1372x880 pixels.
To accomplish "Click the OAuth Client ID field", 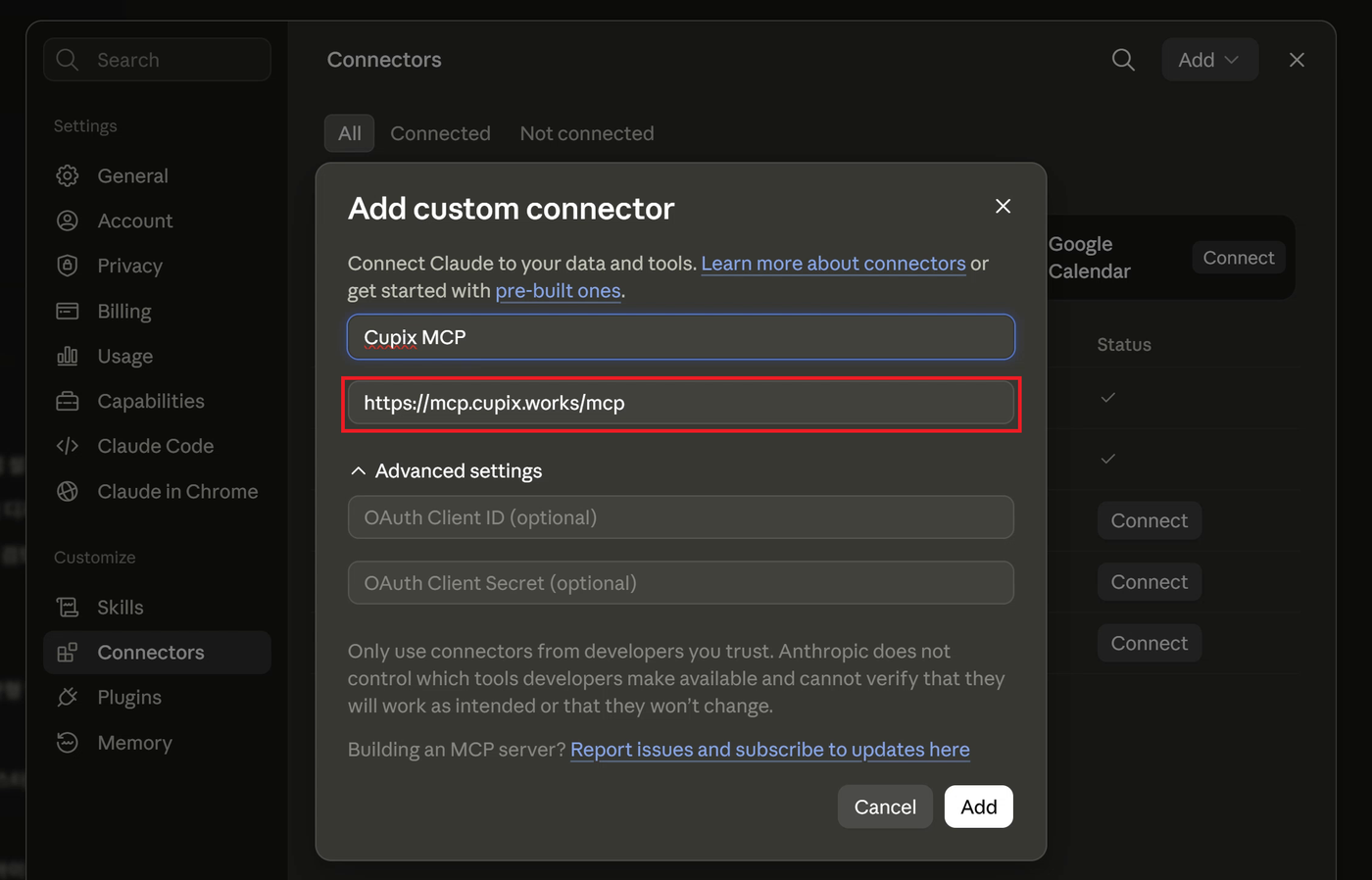I will (x=681, y=517).
